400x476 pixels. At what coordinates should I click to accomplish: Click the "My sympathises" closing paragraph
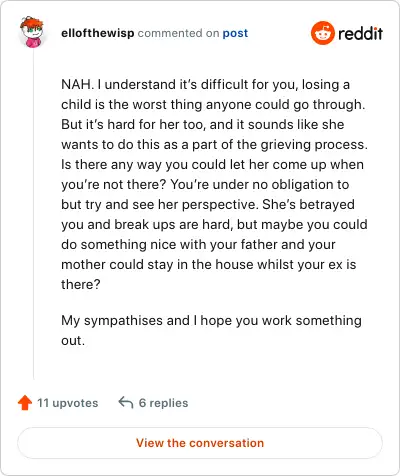pyautogui.click(x=211, y=330)
